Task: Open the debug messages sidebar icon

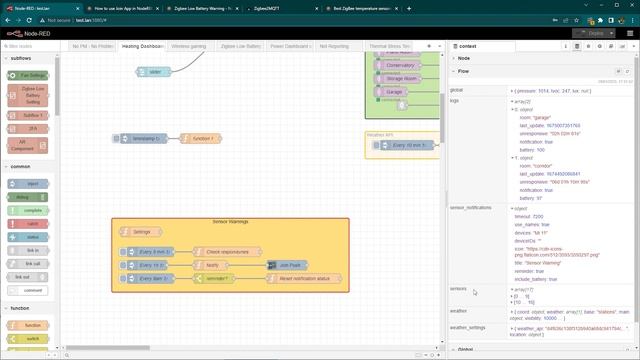Action: [588, 46]
